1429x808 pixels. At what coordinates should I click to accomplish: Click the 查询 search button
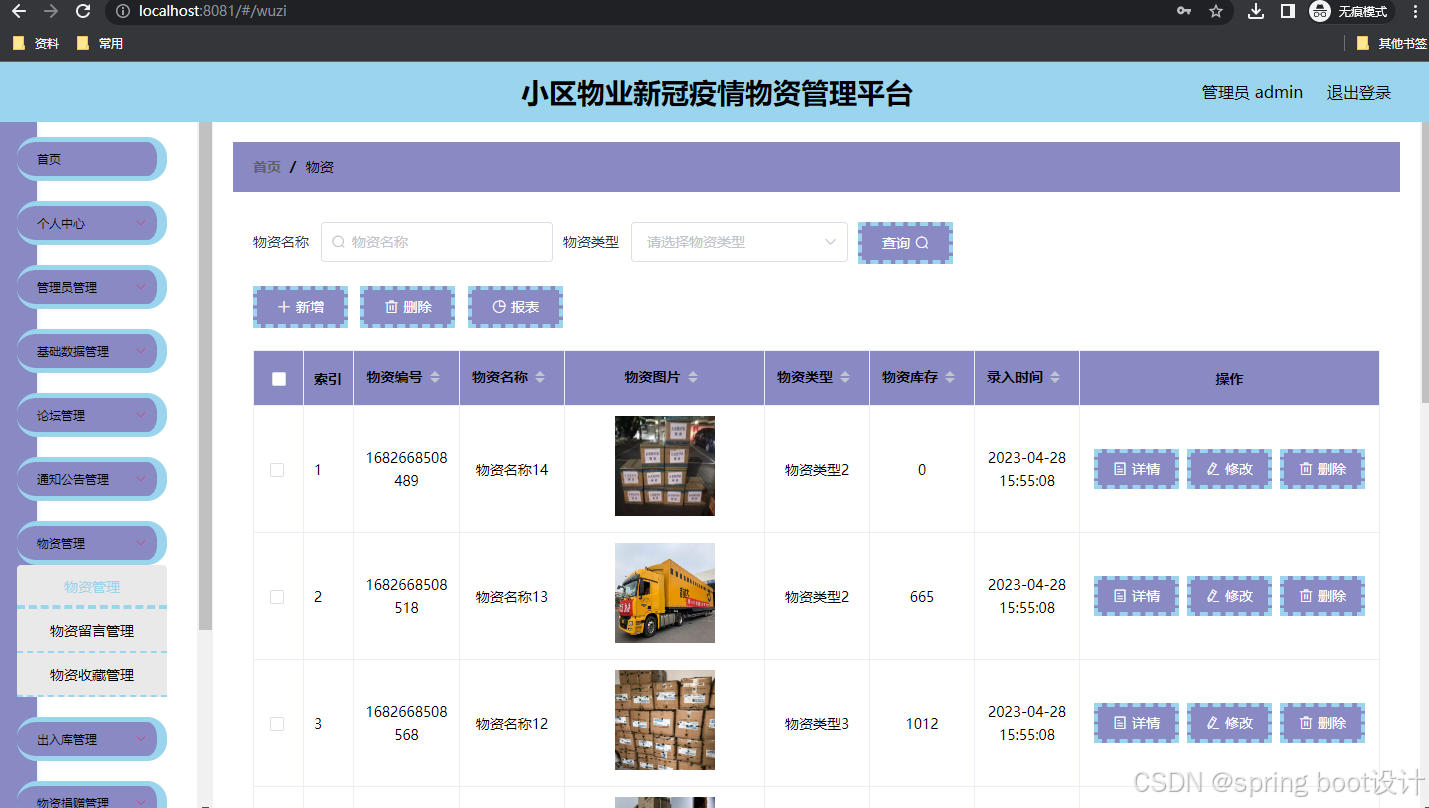[905, 243]
